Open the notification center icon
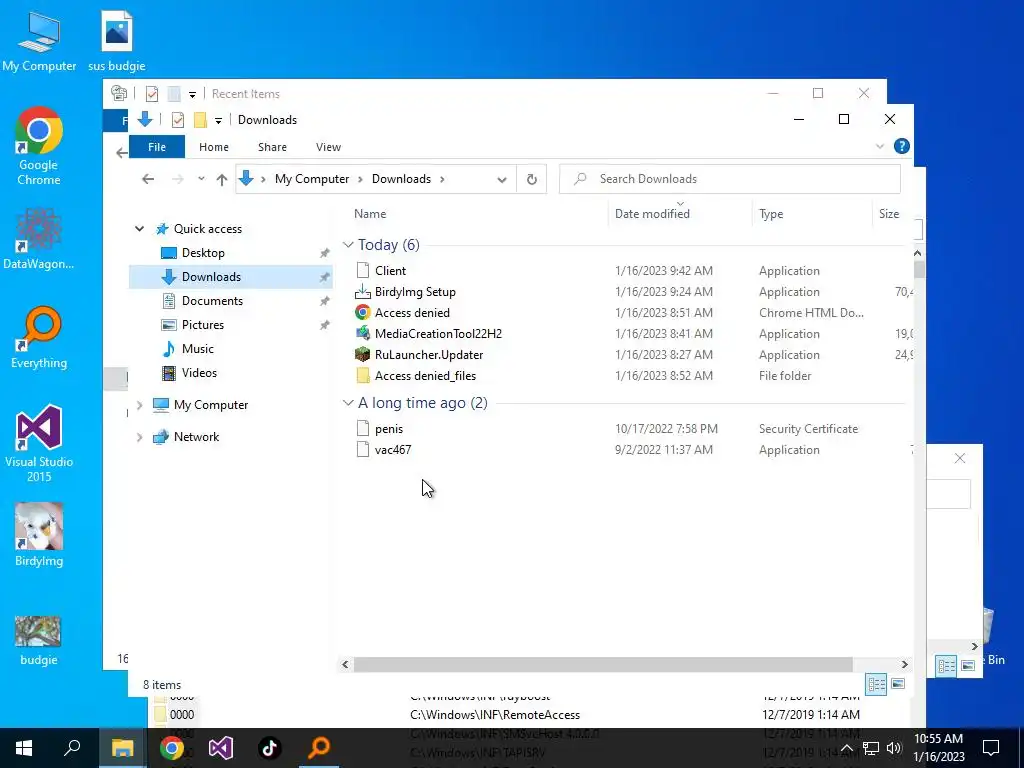Viewport: 1024px width, 768px height. (x=991, y=748)
